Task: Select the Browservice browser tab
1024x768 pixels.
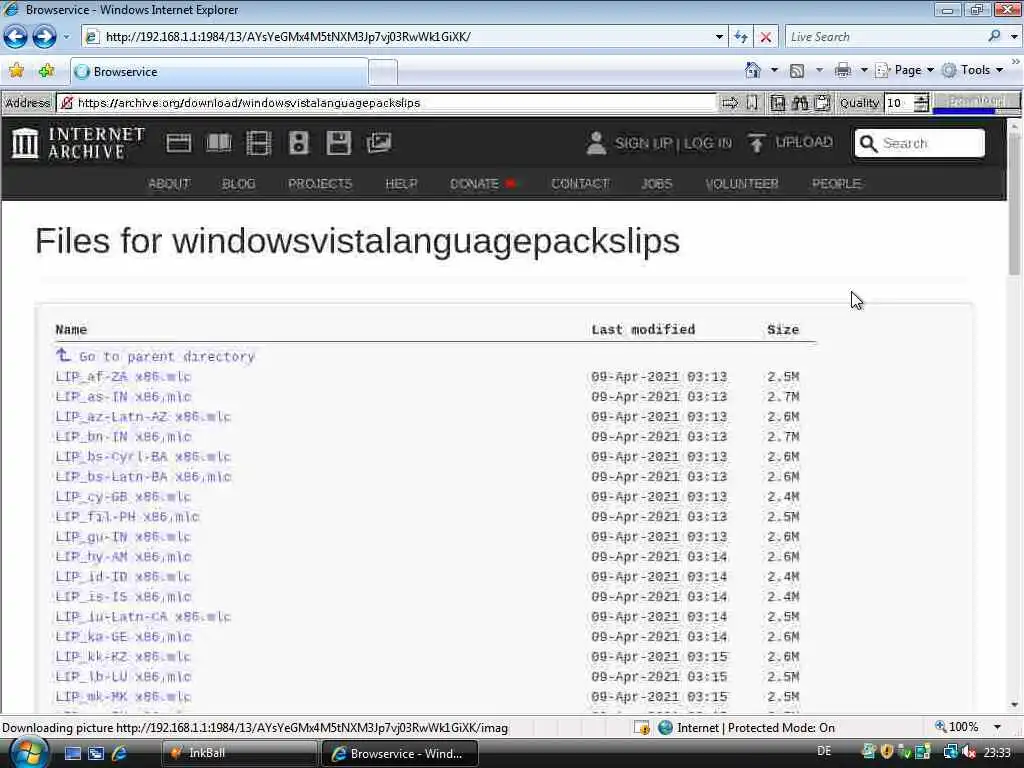Action: pyautogui.click(x=219, y=72)
